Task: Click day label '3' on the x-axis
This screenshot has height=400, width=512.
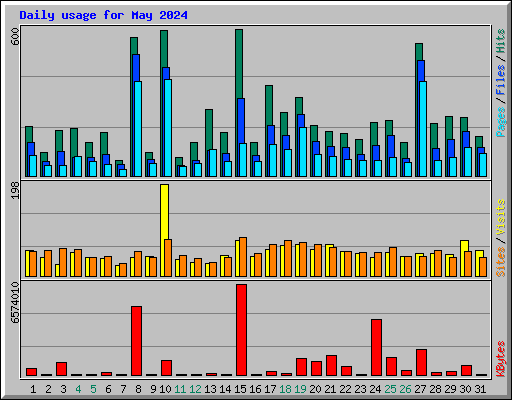Action: pos(63,389)
